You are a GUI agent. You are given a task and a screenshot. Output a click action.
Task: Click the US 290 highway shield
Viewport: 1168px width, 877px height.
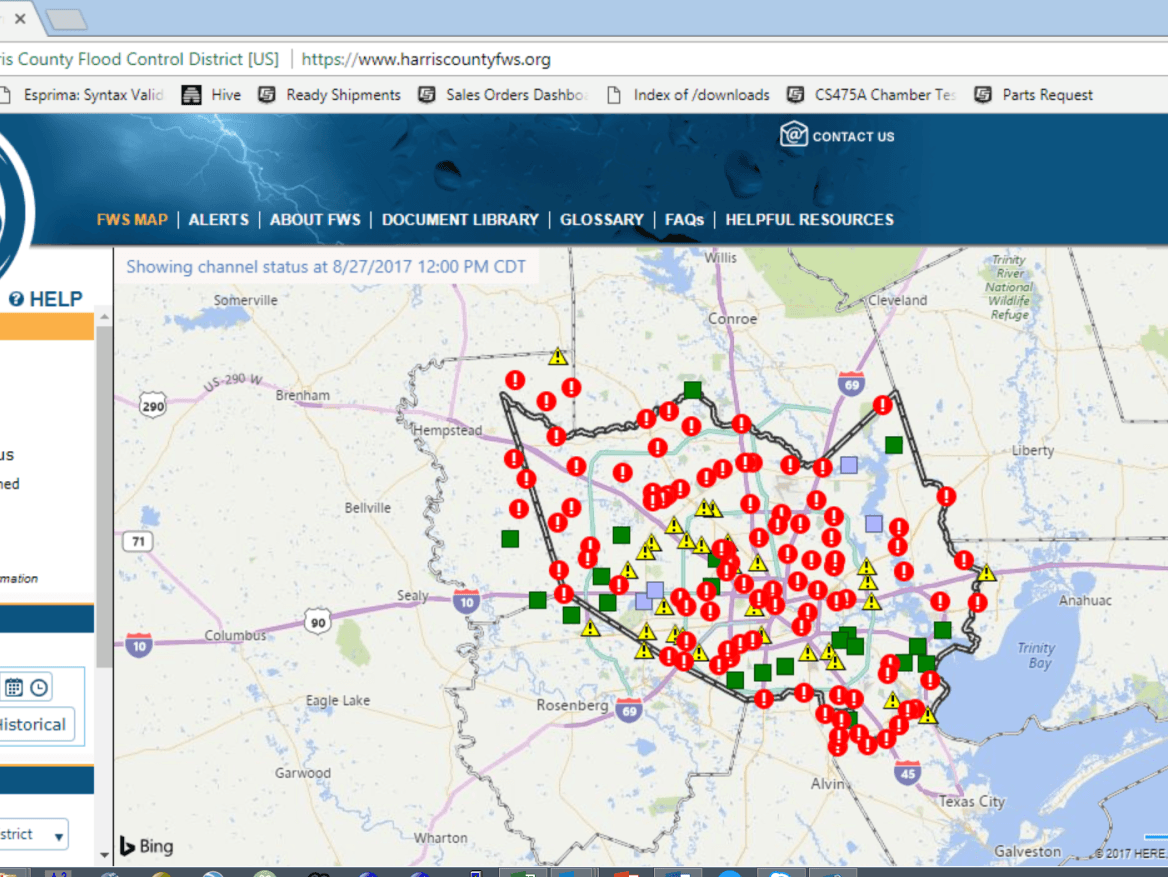[x=153, y=406]
